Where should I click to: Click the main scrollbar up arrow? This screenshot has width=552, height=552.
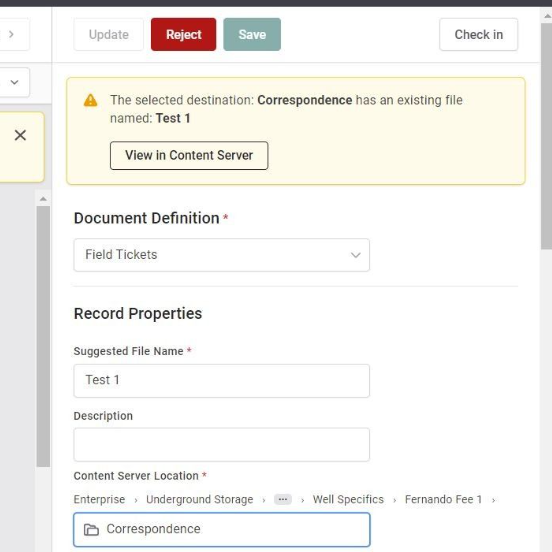click(x=547, y=16)
